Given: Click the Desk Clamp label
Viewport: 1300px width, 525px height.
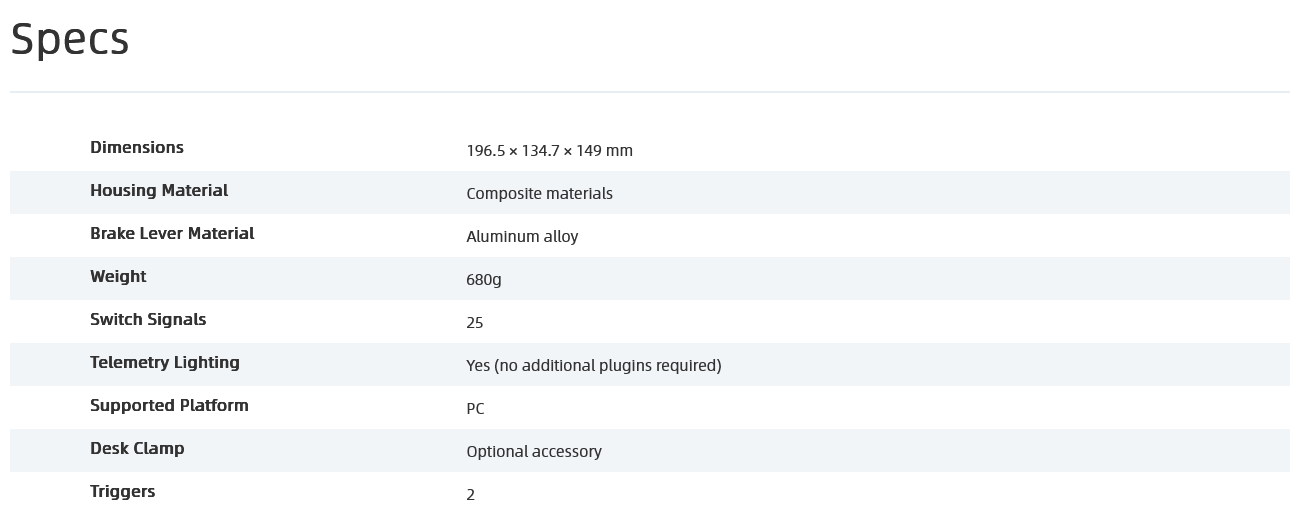Looking at the screenshot, I should (137, 449).
